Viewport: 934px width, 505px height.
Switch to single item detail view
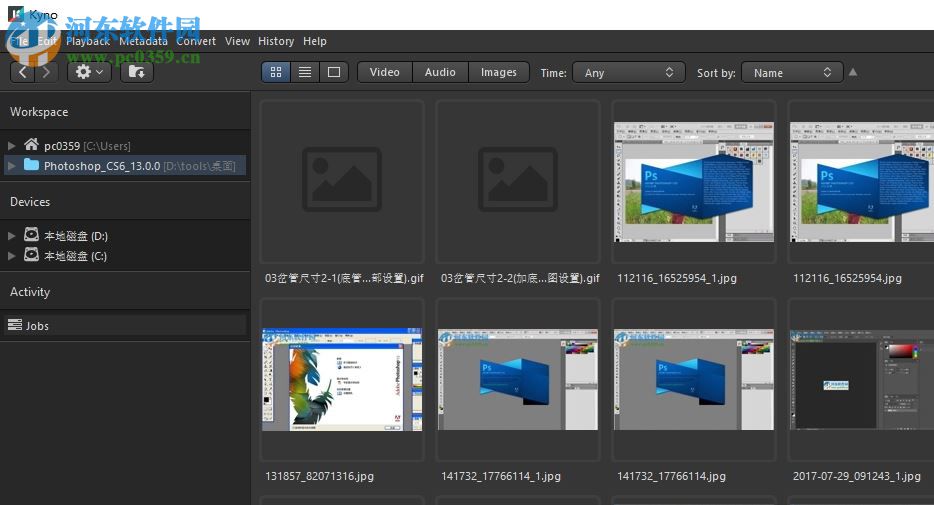(334, 72)
